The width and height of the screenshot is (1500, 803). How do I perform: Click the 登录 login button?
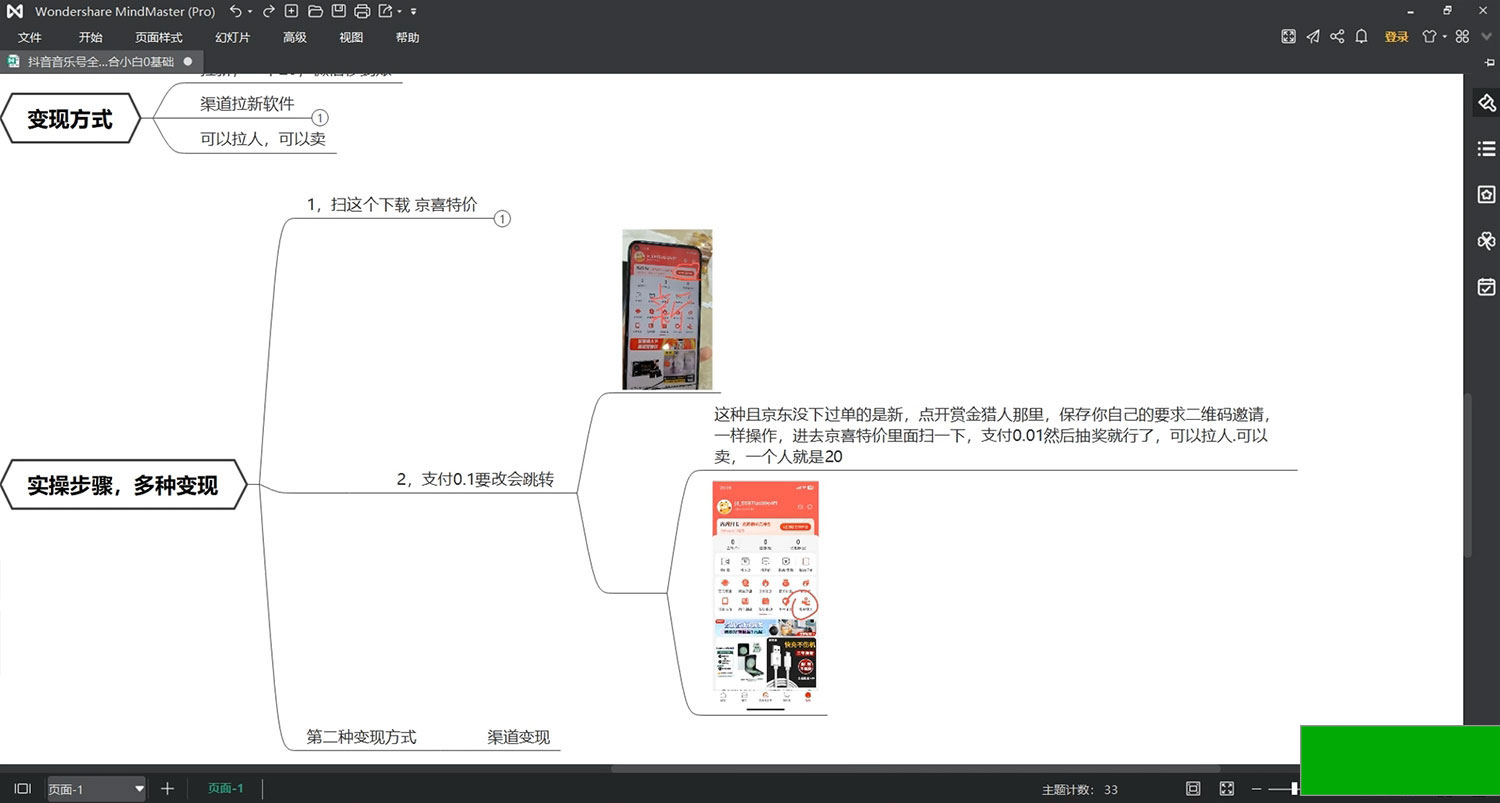click(1396, 37)
